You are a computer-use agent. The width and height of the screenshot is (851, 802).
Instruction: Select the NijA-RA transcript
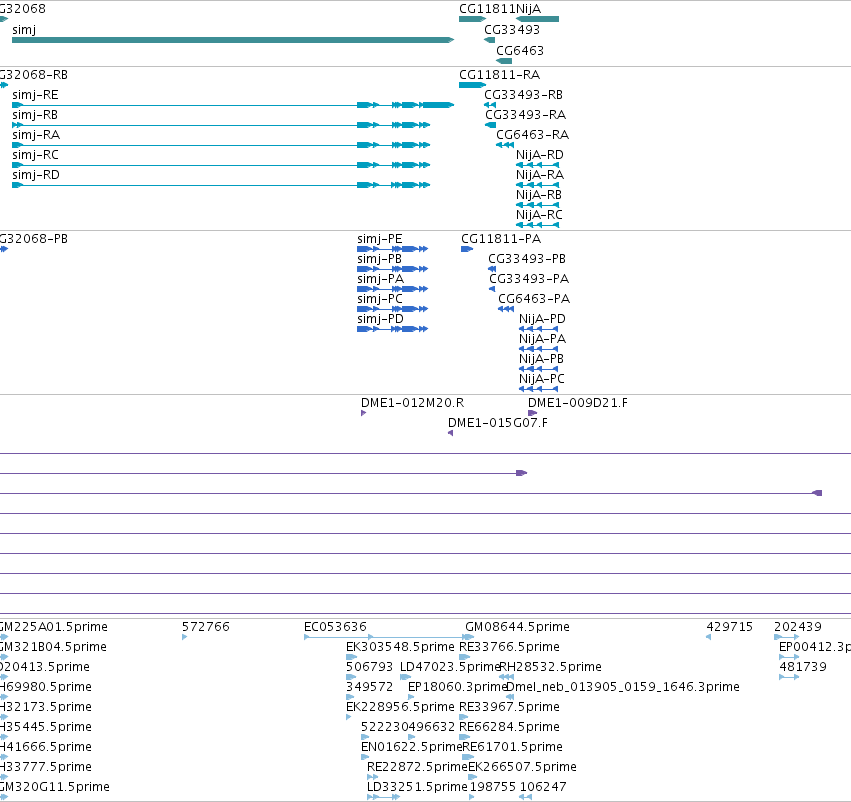(x=537, y=185)
